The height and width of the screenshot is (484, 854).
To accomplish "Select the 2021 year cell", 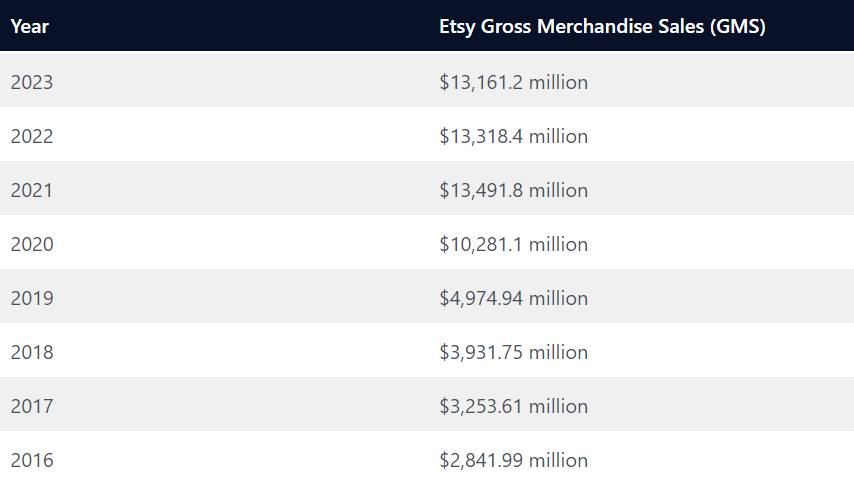I will click(32, 190).
